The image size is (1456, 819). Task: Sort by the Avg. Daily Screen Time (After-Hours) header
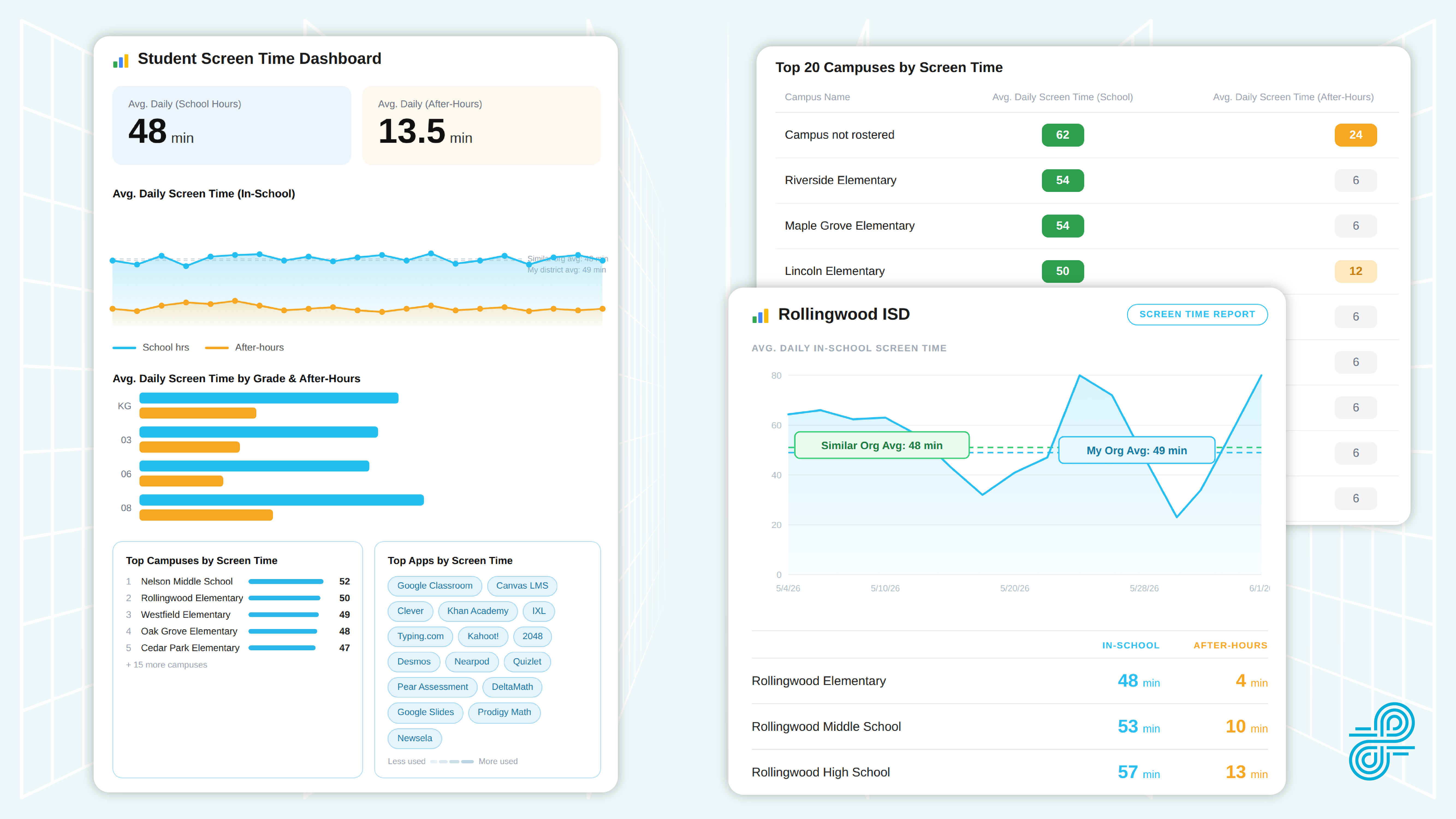point(1293,97)
